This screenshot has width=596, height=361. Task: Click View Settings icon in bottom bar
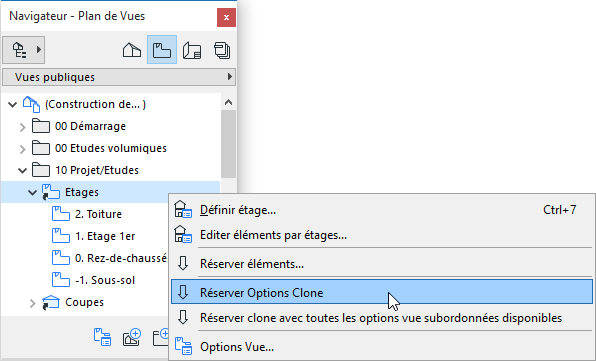(x=102, y=337)
